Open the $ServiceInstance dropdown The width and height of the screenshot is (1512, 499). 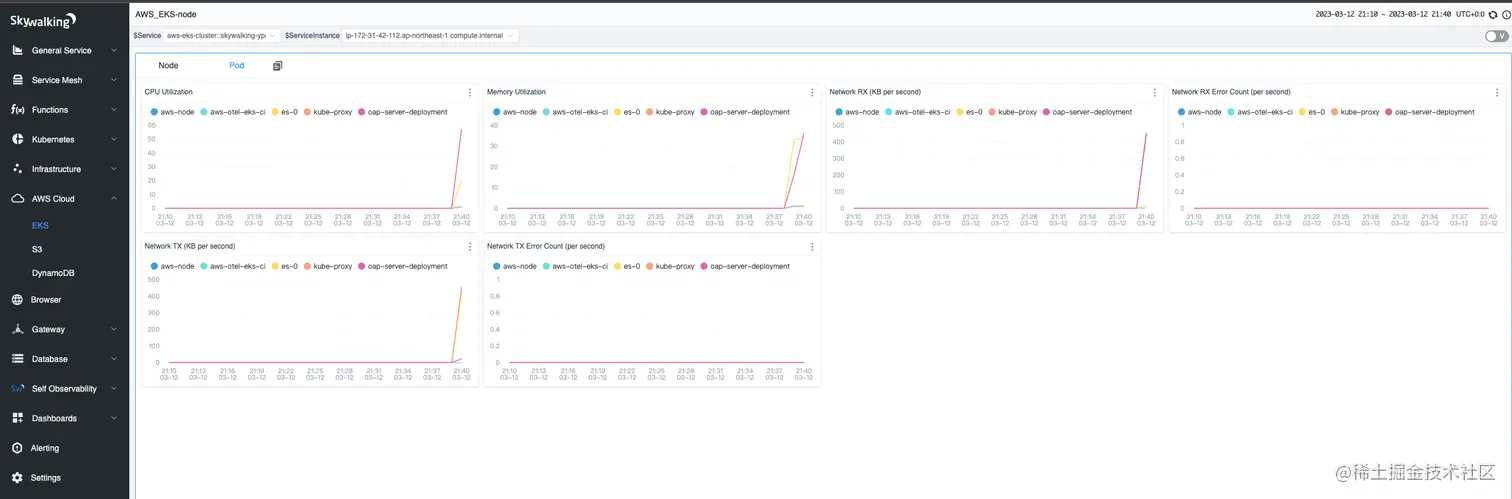click(430, 36)
